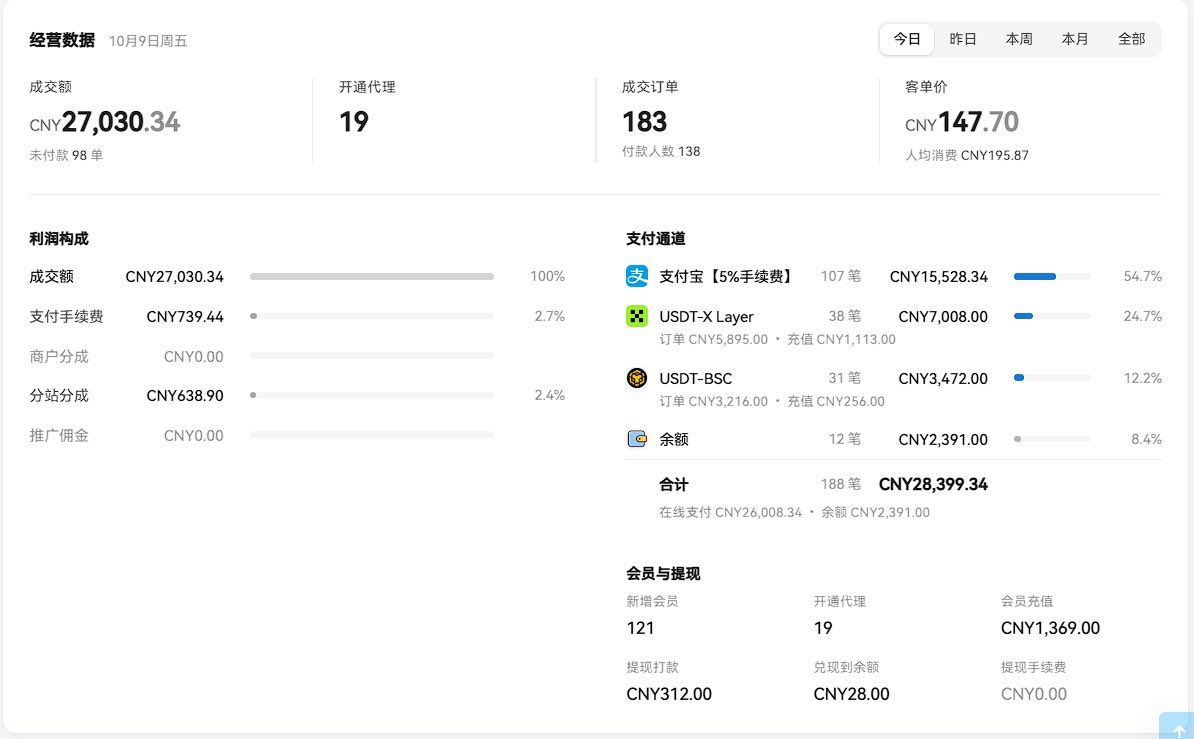This screenshot has width=1194, height=739.
Task: Click the 推广佣金 empty progress bar
Action: click(372, 435)
